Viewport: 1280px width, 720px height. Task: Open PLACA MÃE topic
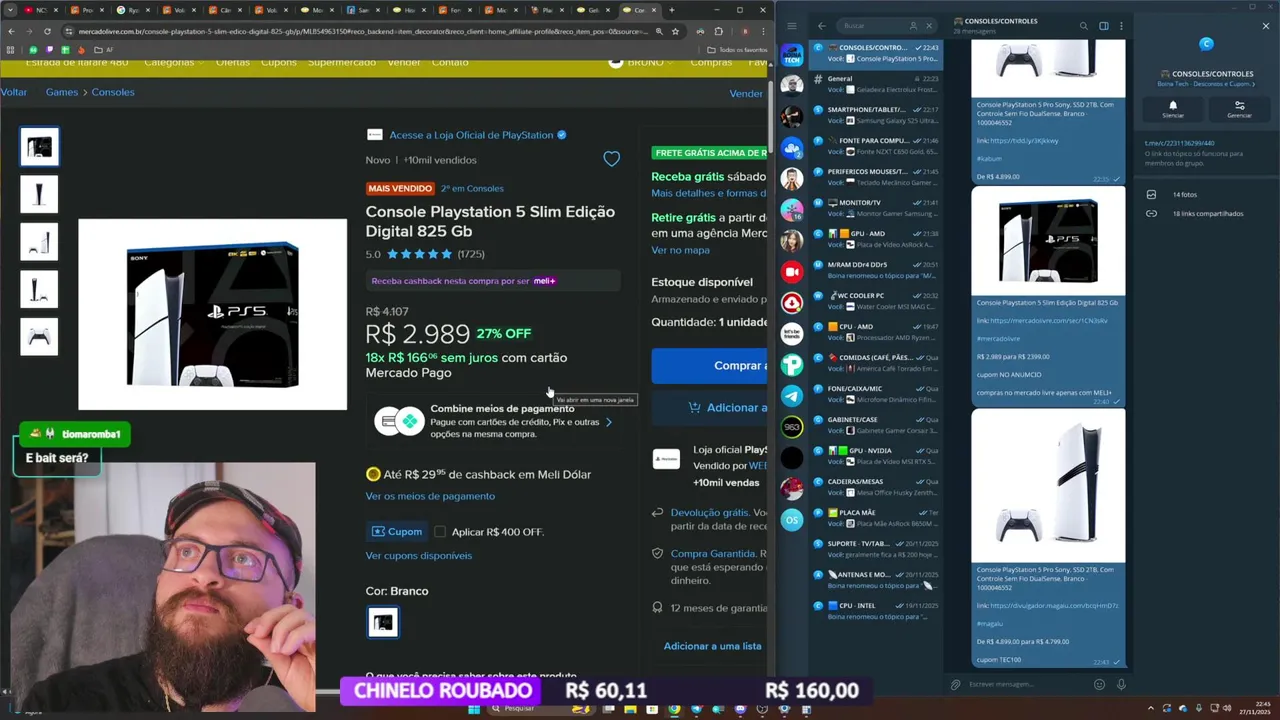point(875,518)
